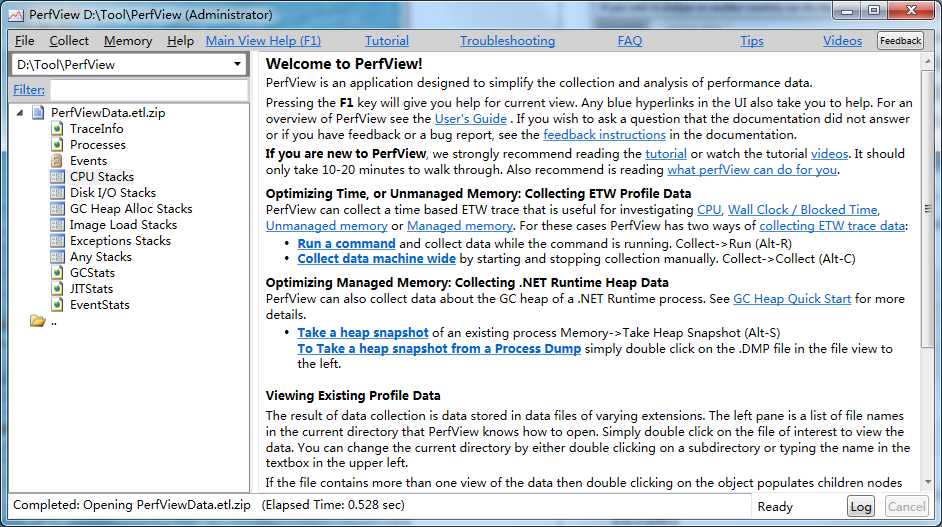
Task: Select the CPU Stacks tree item
Action: coord(102,177)
